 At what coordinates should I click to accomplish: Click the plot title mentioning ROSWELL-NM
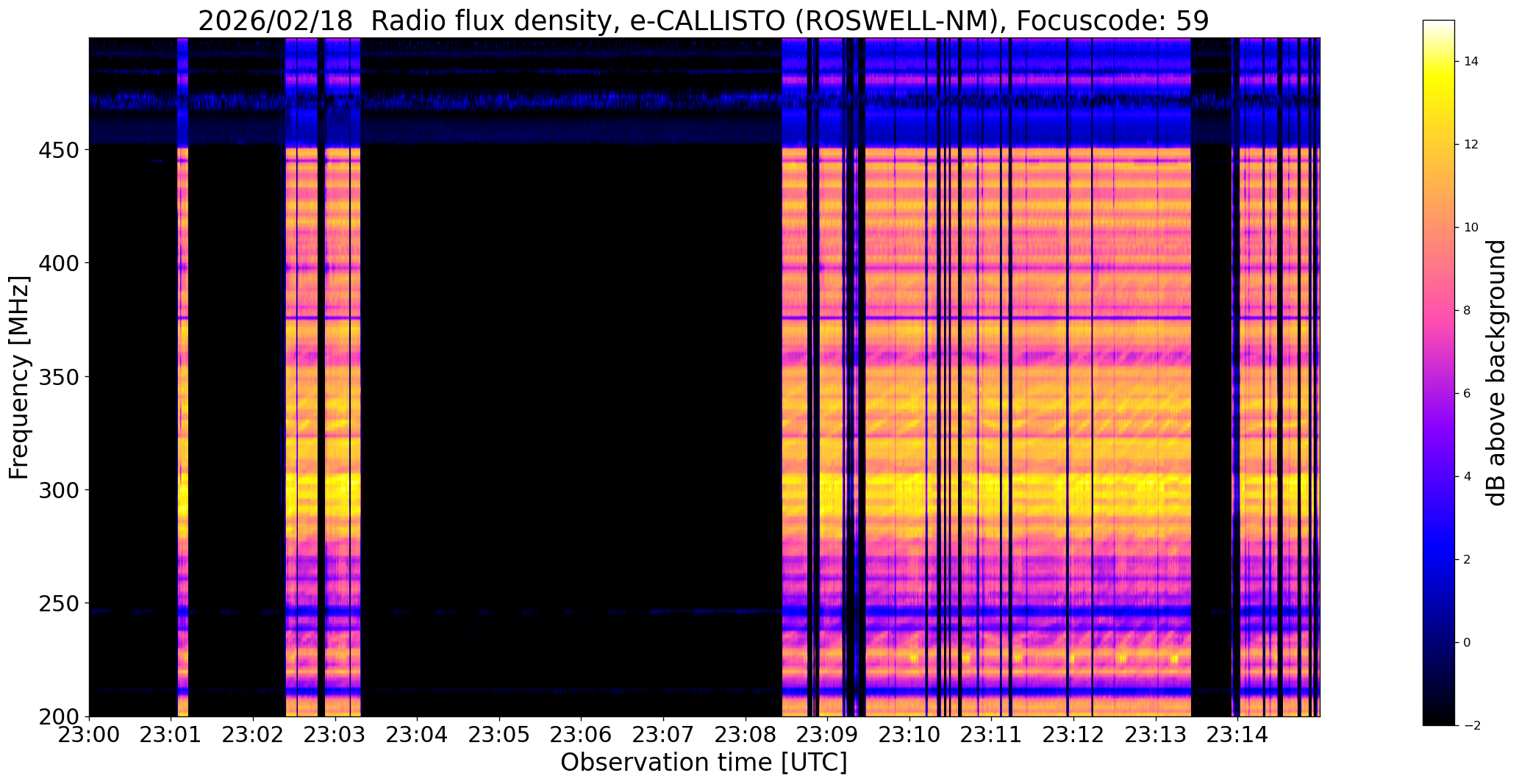(704, 21)
